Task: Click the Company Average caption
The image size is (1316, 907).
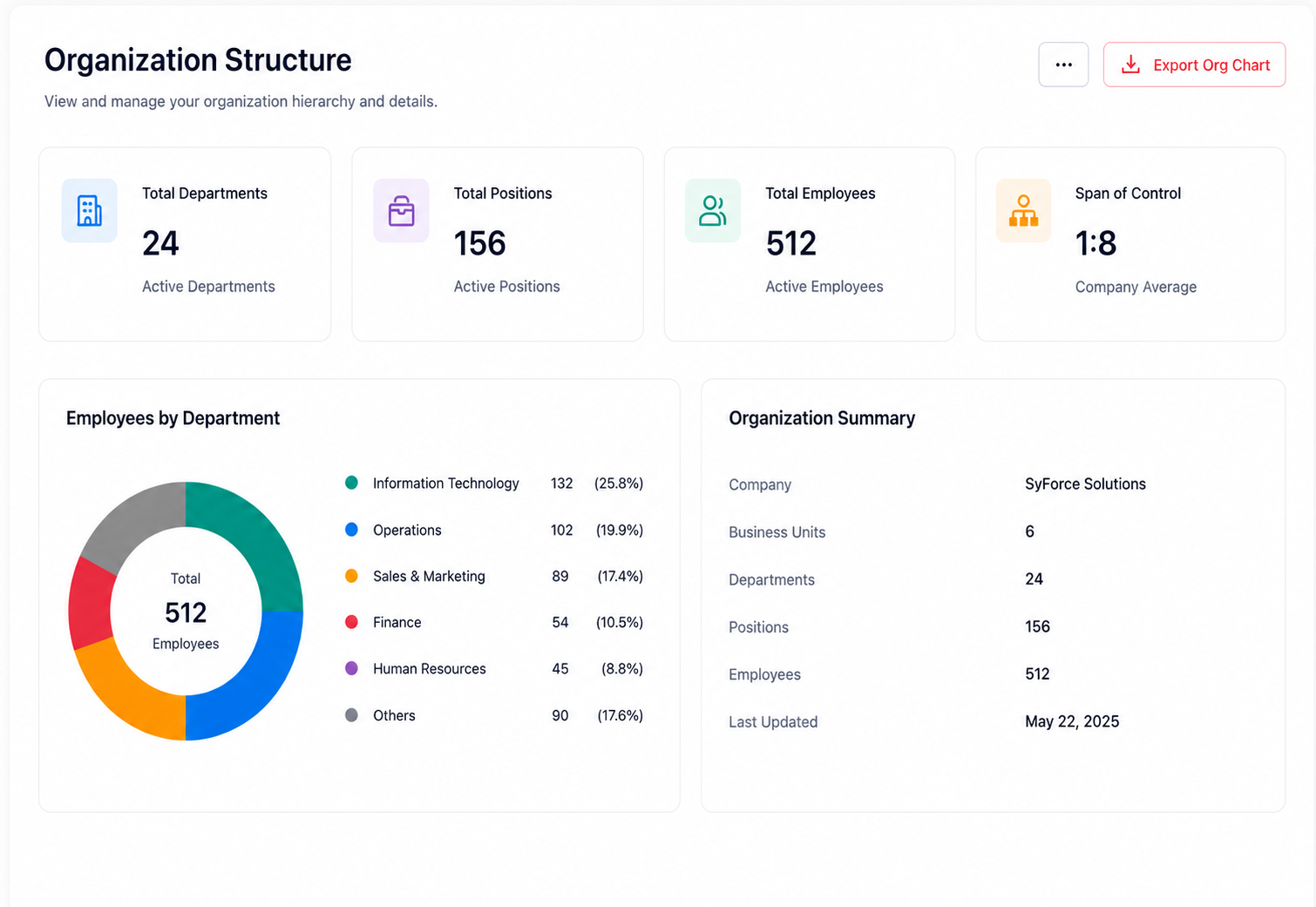Action: click(1136, 287)
